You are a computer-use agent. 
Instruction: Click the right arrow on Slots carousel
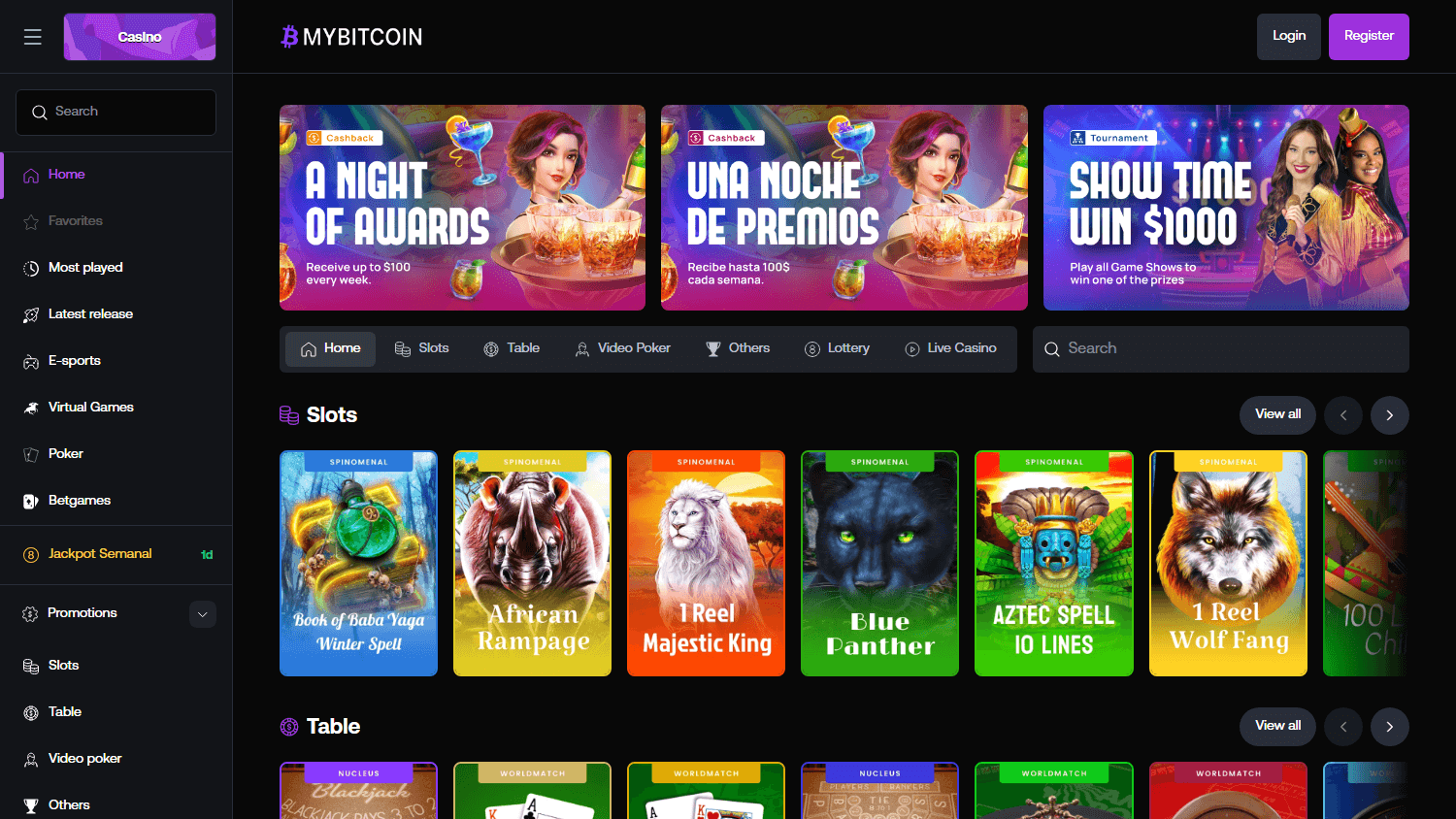click(x=1389, y=414)
